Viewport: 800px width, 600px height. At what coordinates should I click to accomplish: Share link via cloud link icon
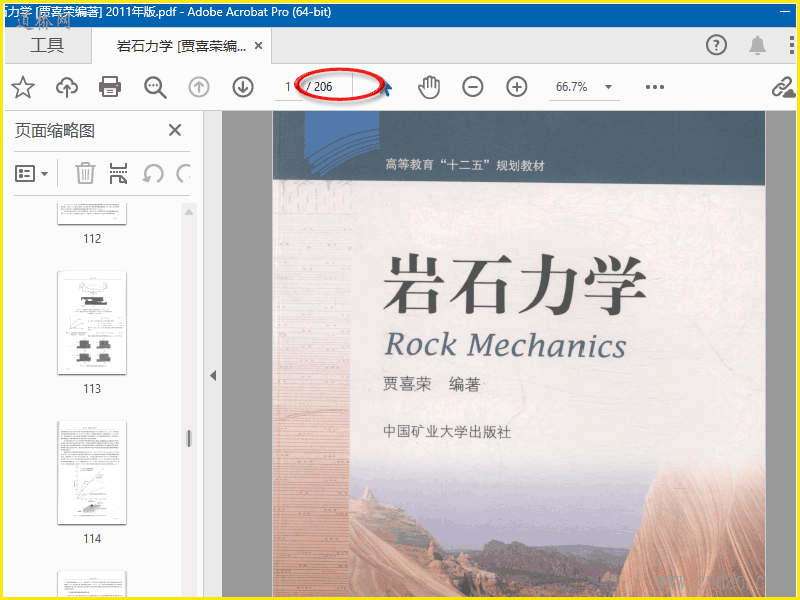click(x=783, y=87)
